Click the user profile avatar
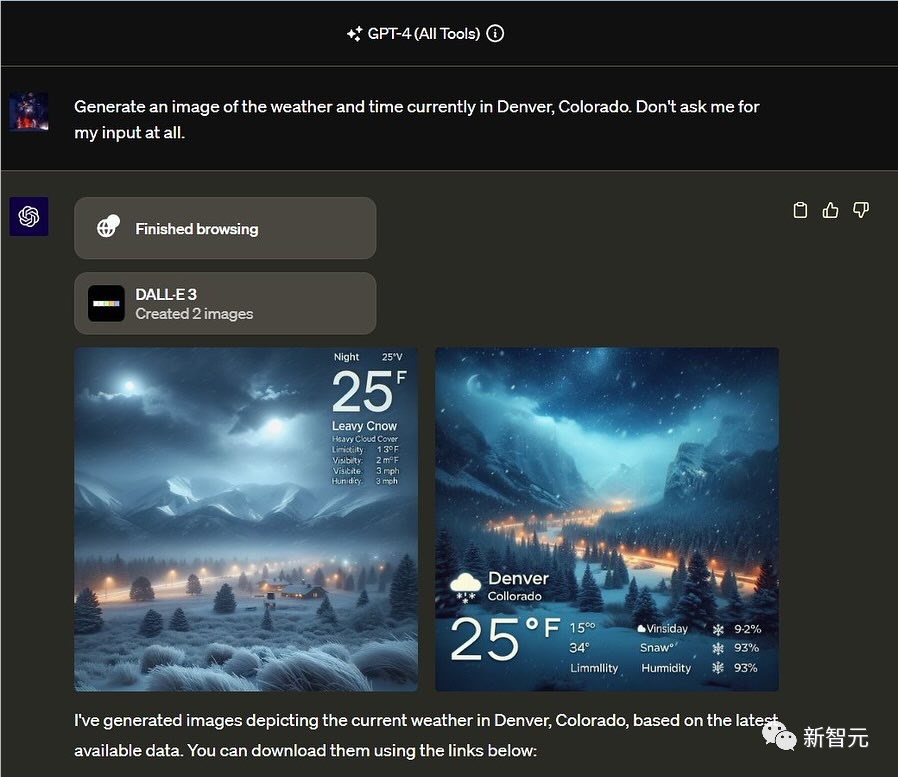Screen dimensions: 898x777 click(29, 112)
